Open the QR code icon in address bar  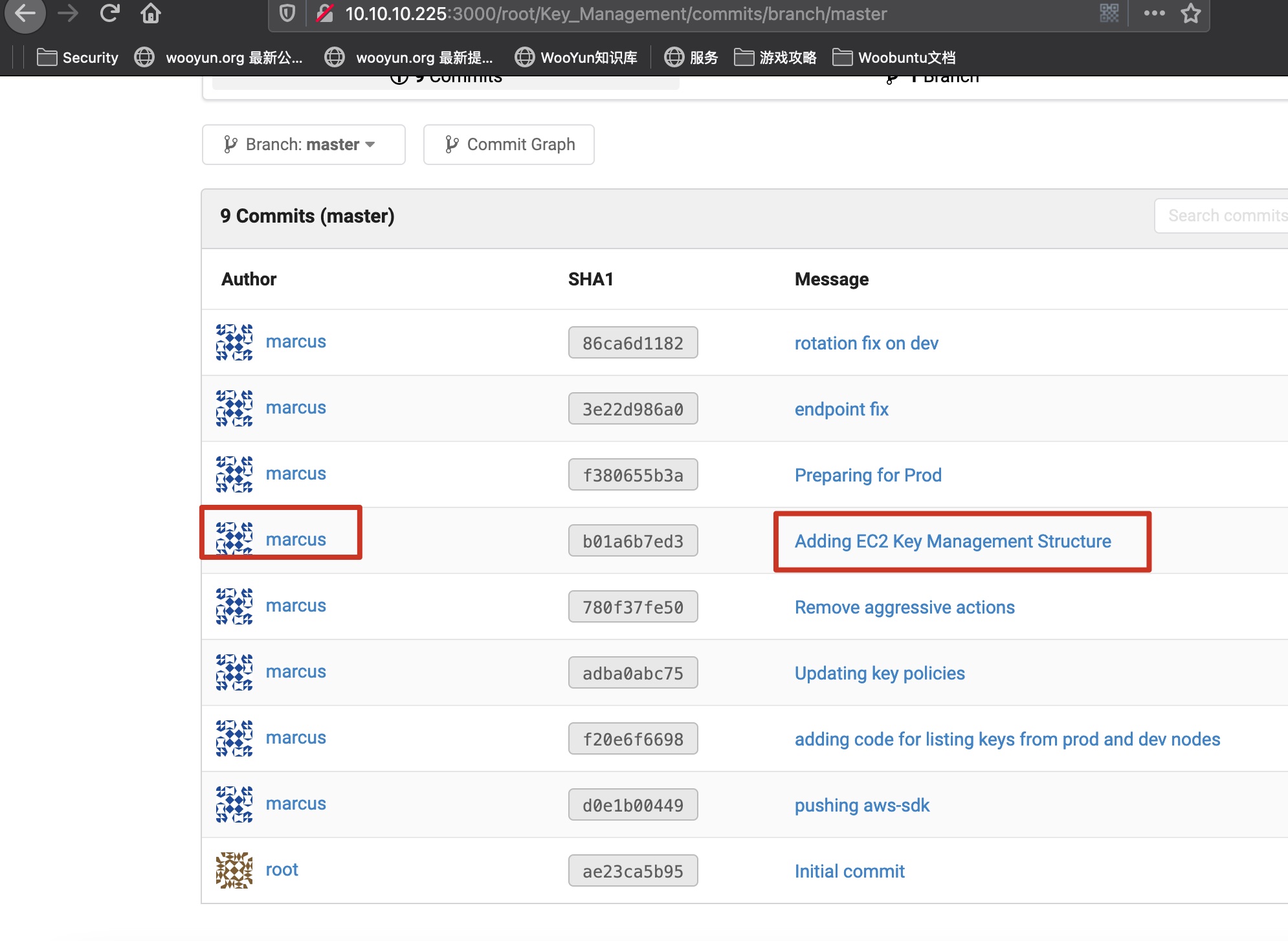pos(1109,13)
